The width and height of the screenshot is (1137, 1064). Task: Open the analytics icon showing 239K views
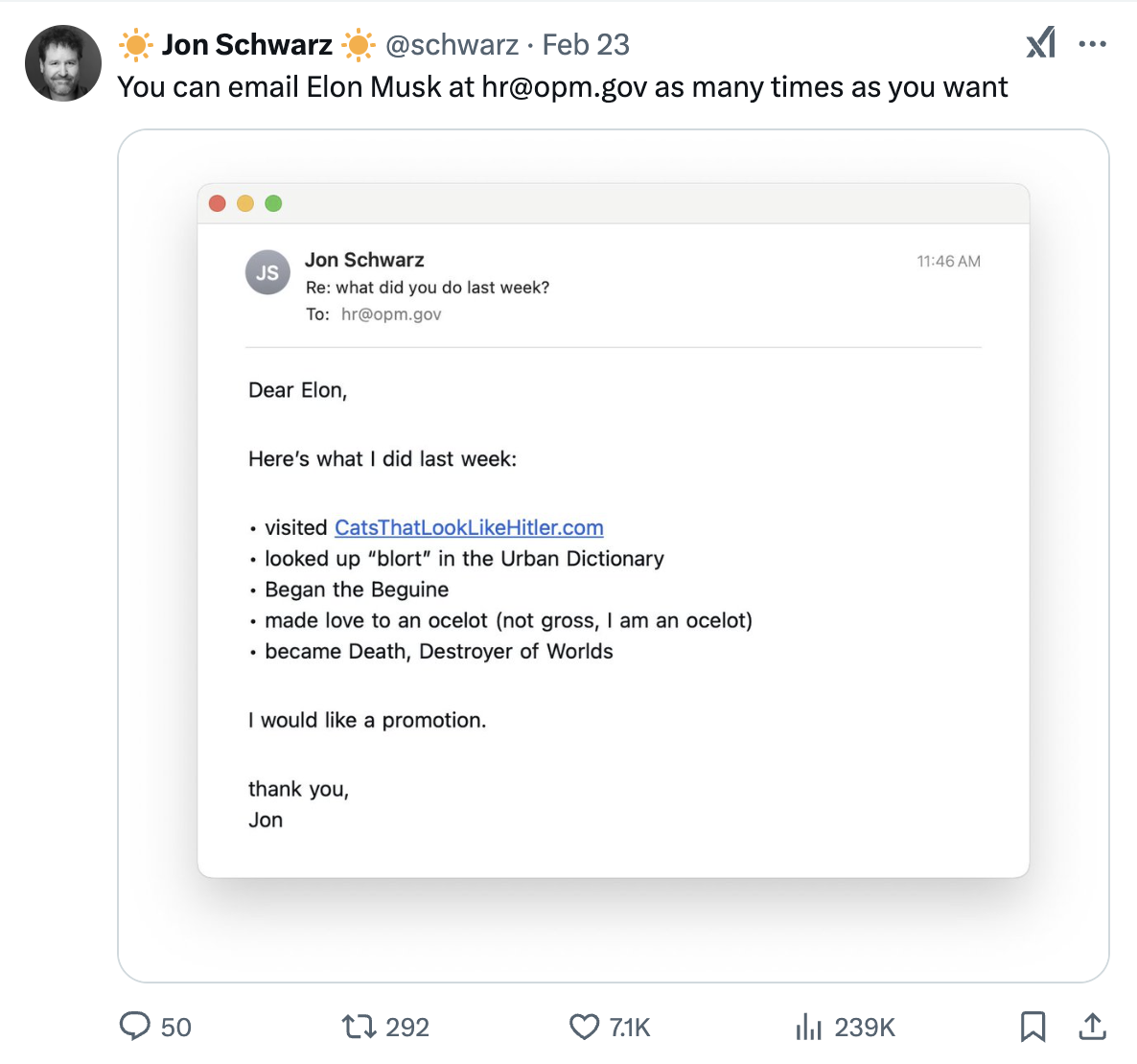809,1027
